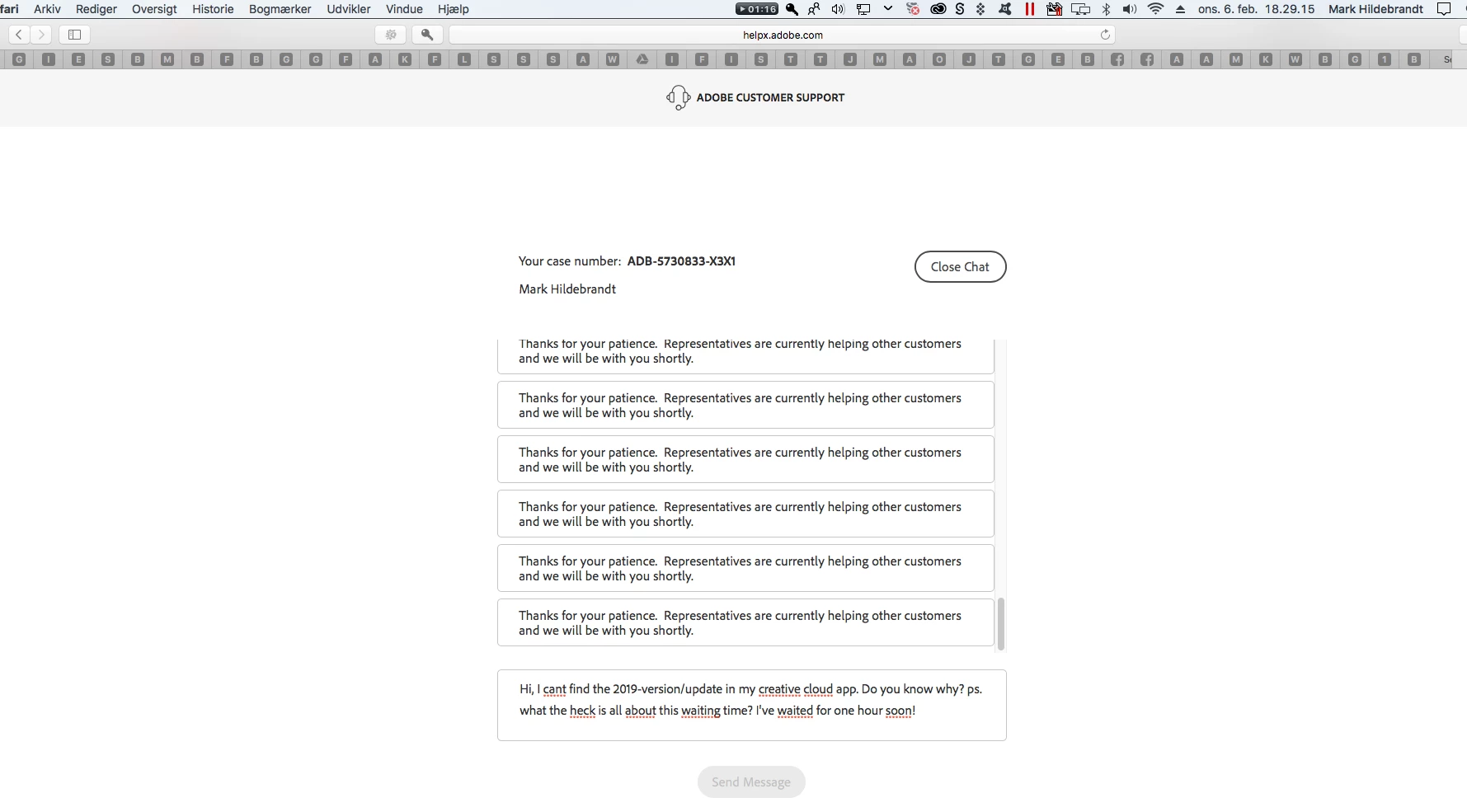Viewport: 1467px width, 812px height.
Task: Click the S-shaped menu bar icon
Action: (960, 9)
